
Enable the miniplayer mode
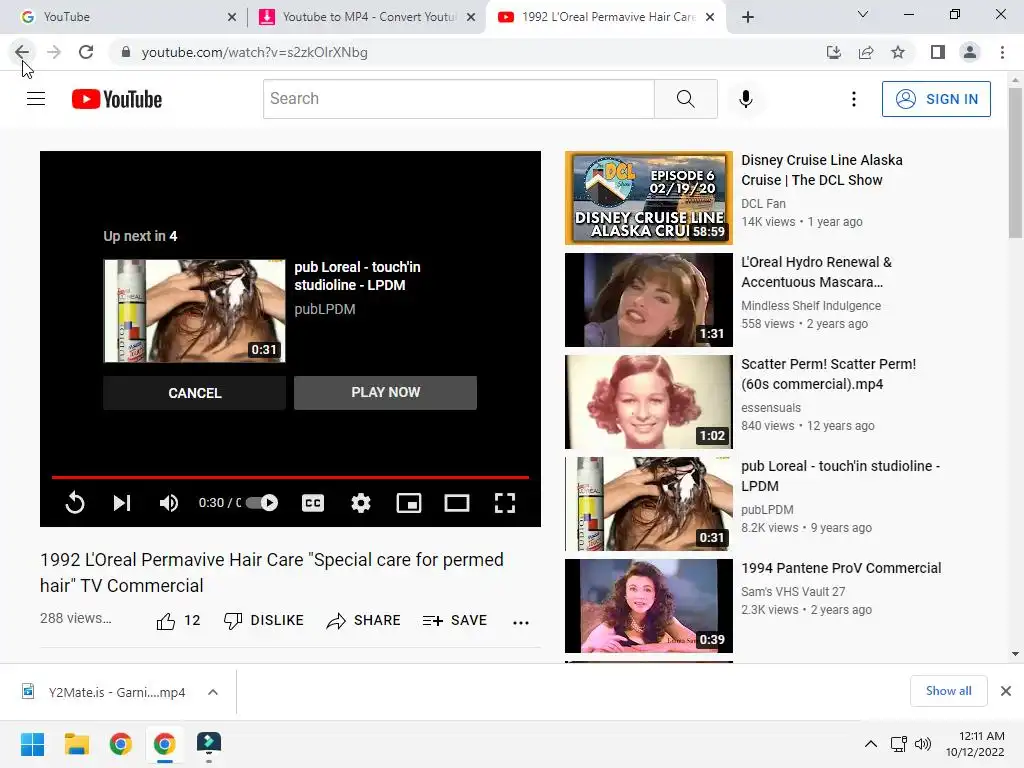[409, 502]
